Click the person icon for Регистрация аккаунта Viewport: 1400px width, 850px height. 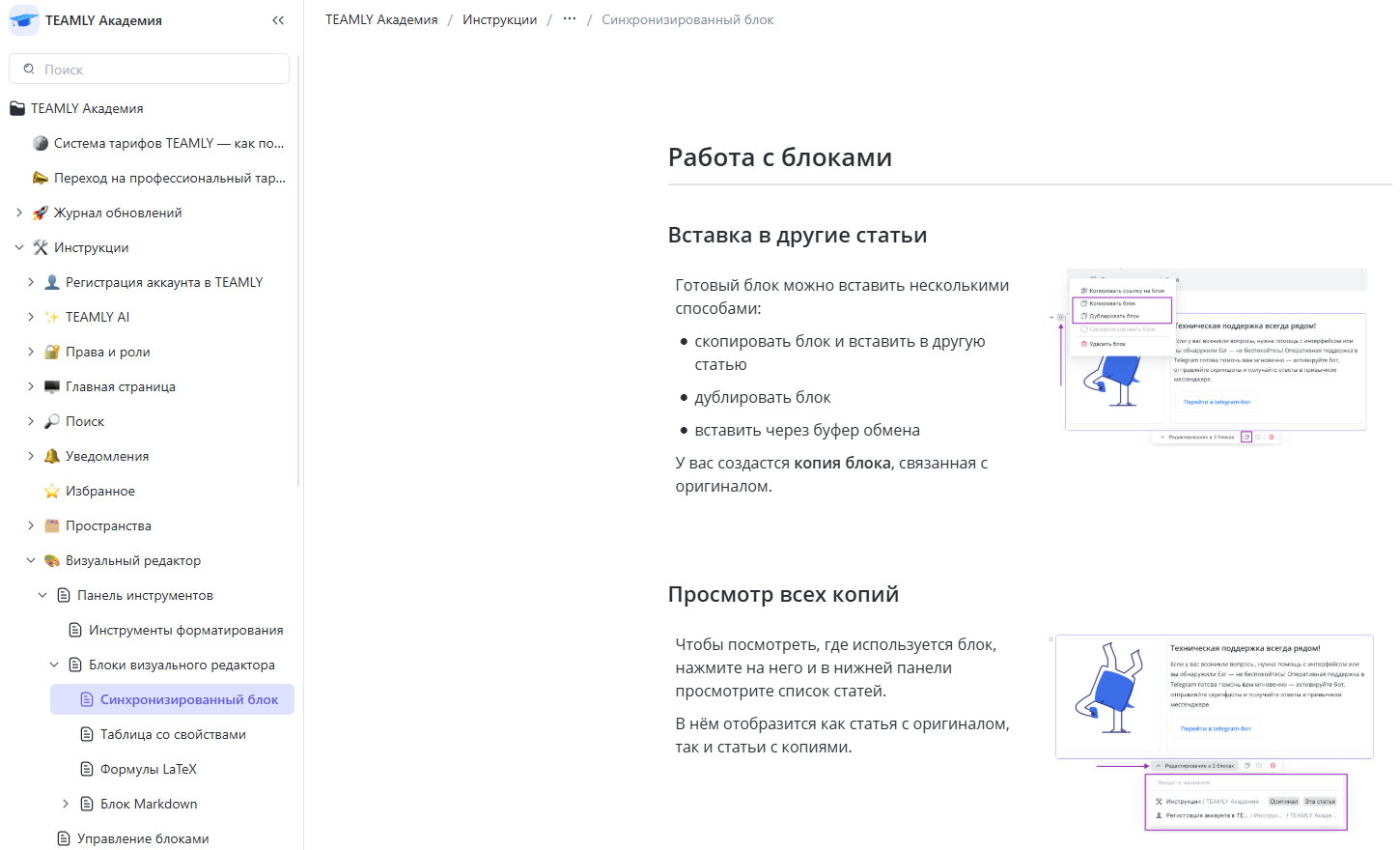tap(52, 282)
